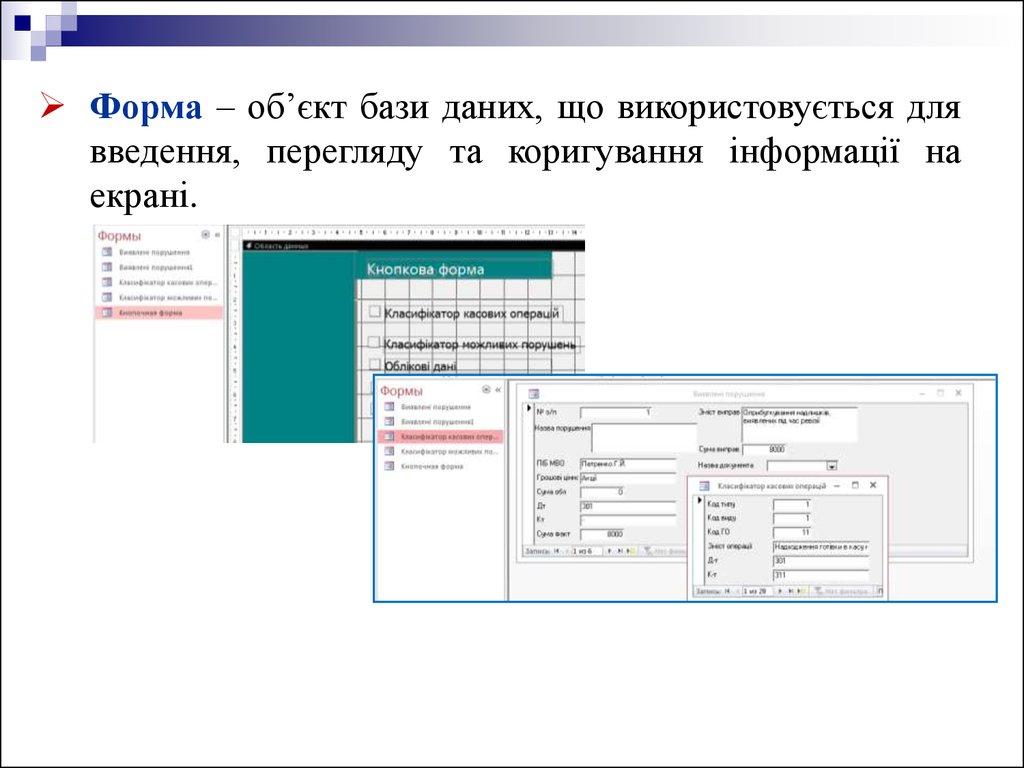Collapse the lower Формы navigation pane
The width and height of the screenshot is (1024, 768).
pos(499,390)
